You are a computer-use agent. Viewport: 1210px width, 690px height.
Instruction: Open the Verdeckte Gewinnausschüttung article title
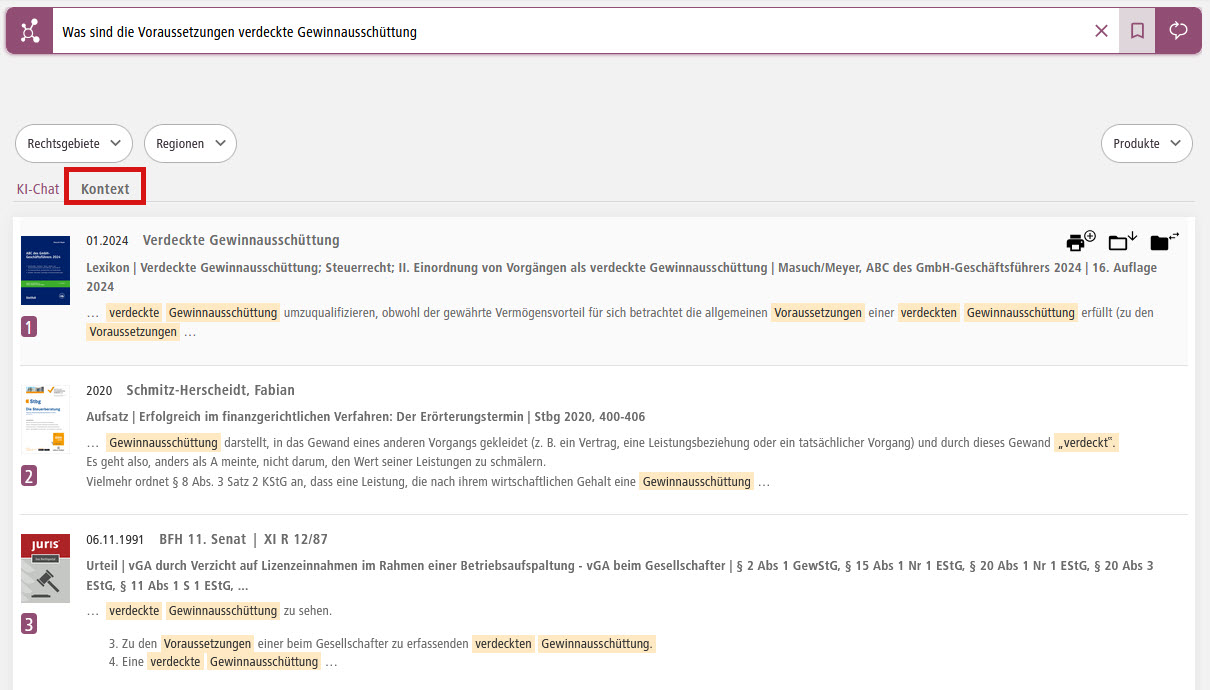[x=240, y=240]
